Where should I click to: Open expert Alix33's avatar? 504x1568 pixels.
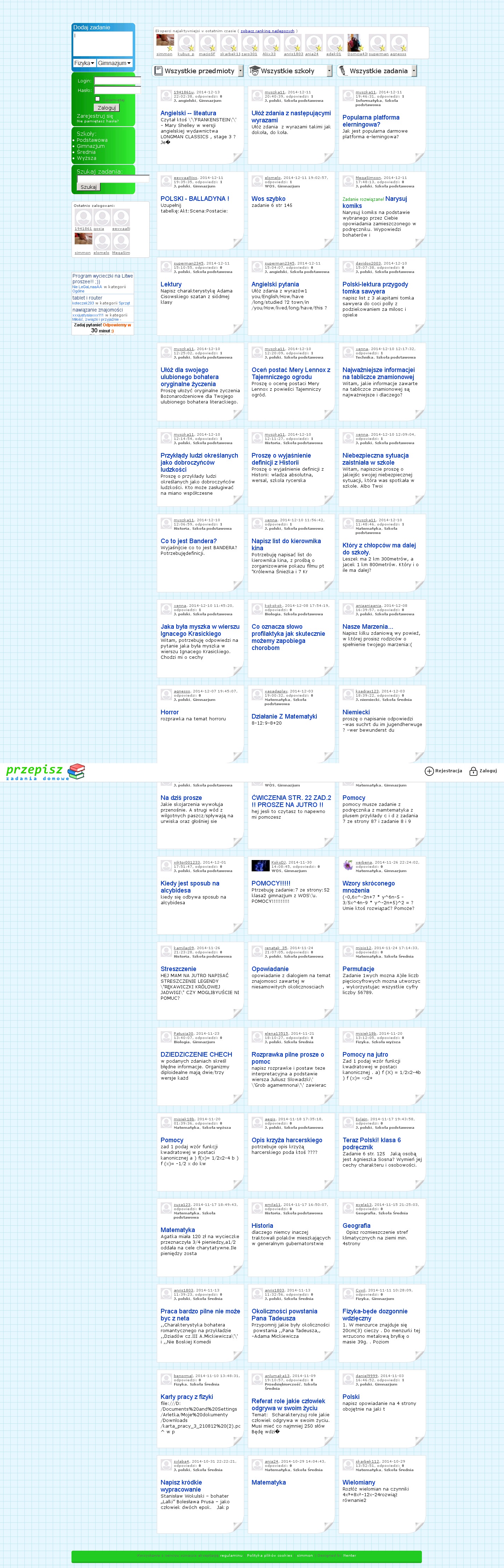[271, 42]
